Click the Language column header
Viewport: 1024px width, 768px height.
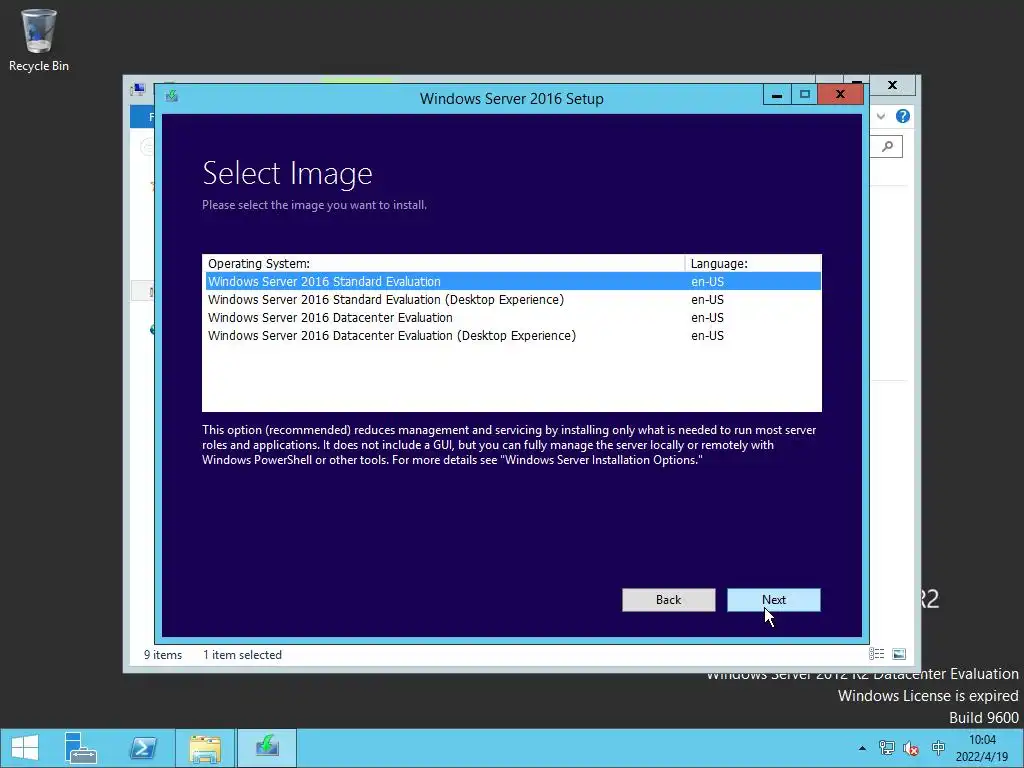click(753, 264)
